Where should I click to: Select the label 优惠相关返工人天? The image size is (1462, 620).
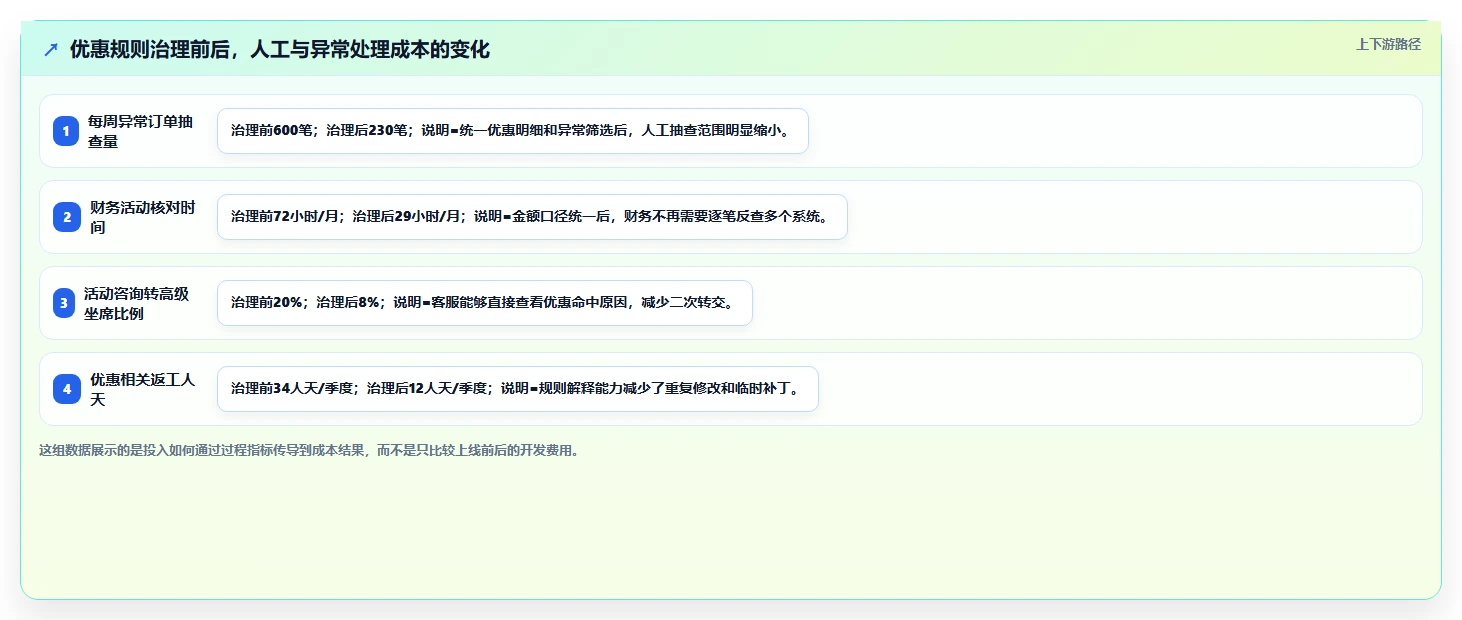143,389
